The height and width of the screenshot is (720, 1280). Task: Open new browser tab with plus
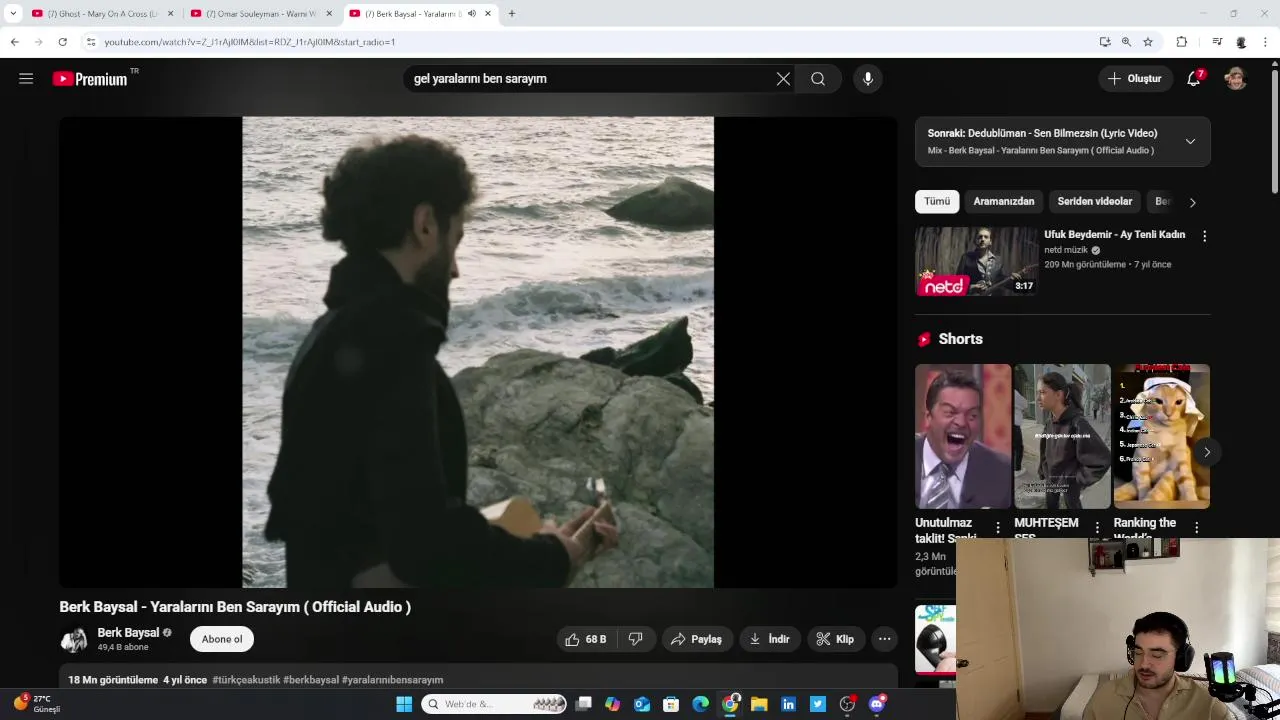511,14
